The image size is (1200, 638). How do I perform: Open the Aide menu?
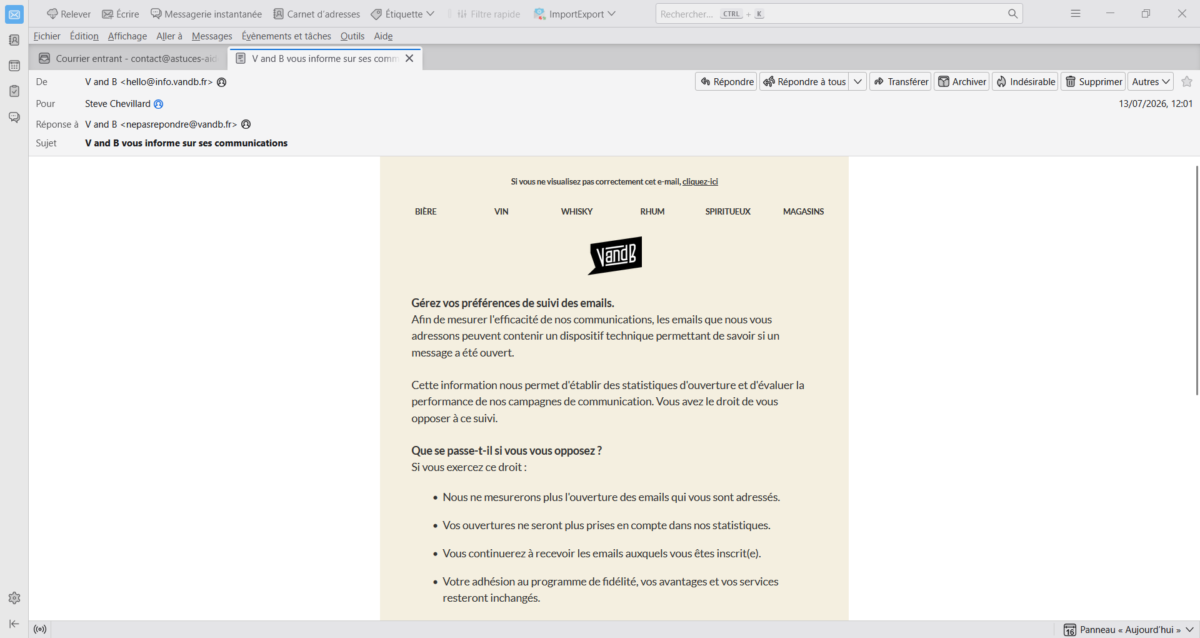pyautogui.click(x=383, y=36)
